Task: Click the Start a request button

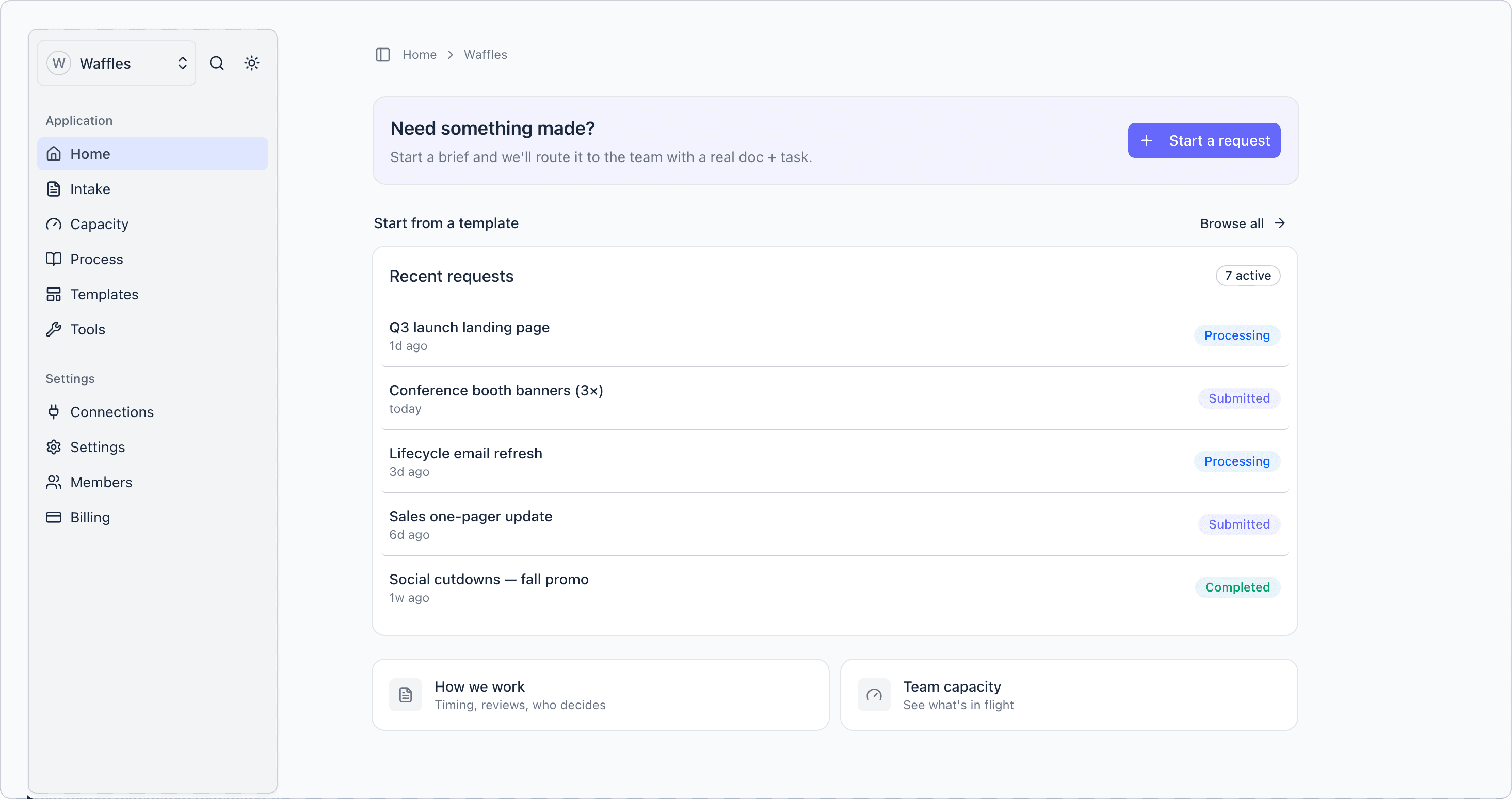Action: [x=1204, y=140]
